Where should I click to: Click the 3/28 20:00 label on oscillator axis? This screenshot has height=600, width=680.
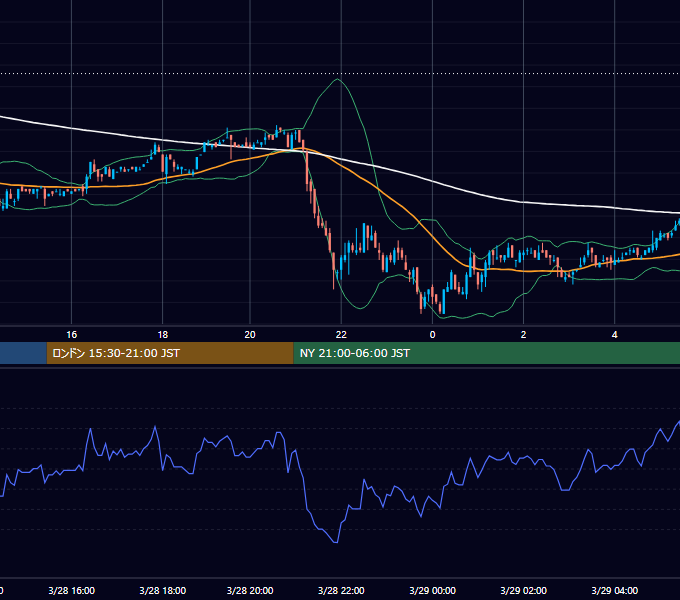pyautogui.click(x=250, y=590)
